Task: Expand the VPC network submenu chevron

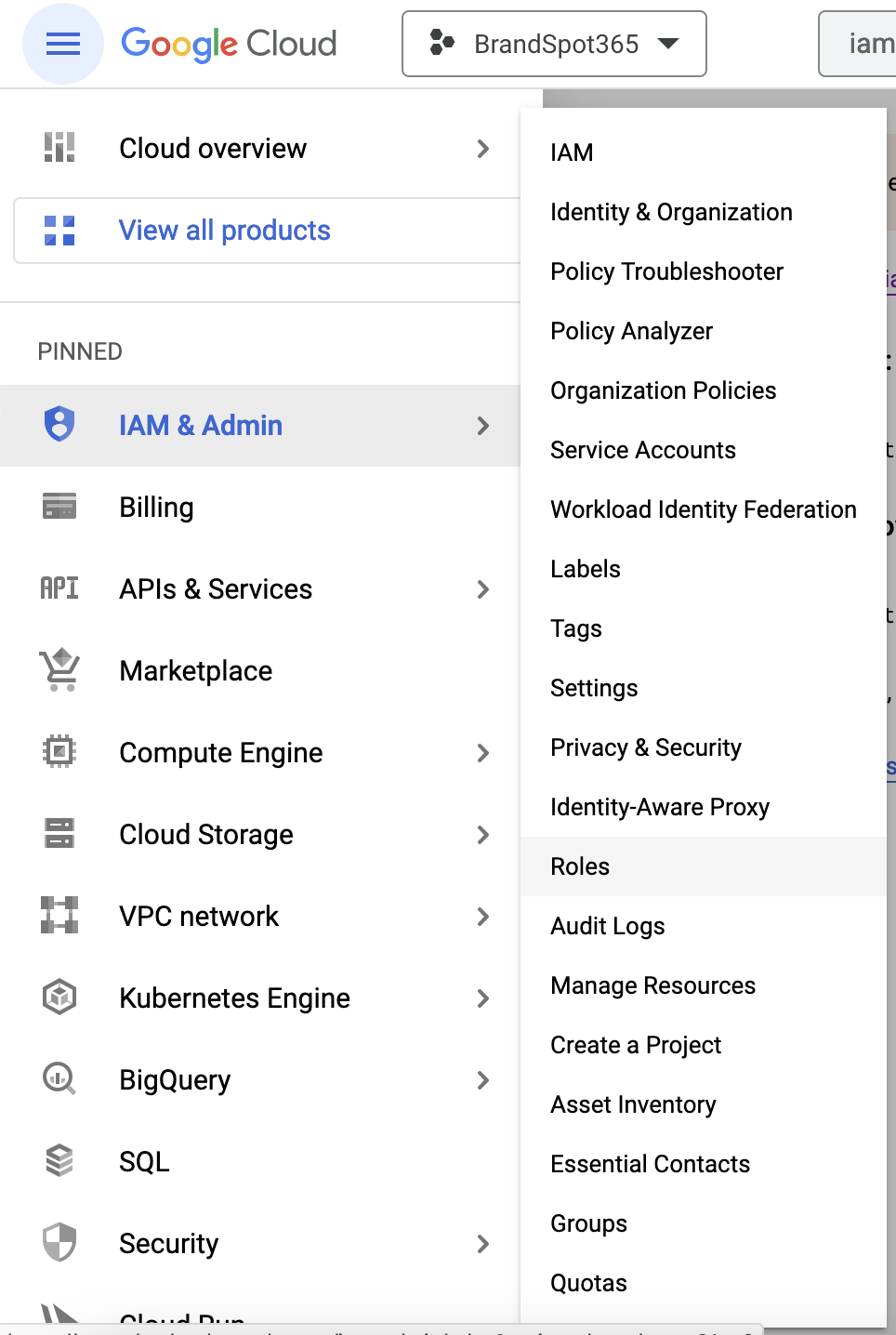Action: click(x=483, y=917)
